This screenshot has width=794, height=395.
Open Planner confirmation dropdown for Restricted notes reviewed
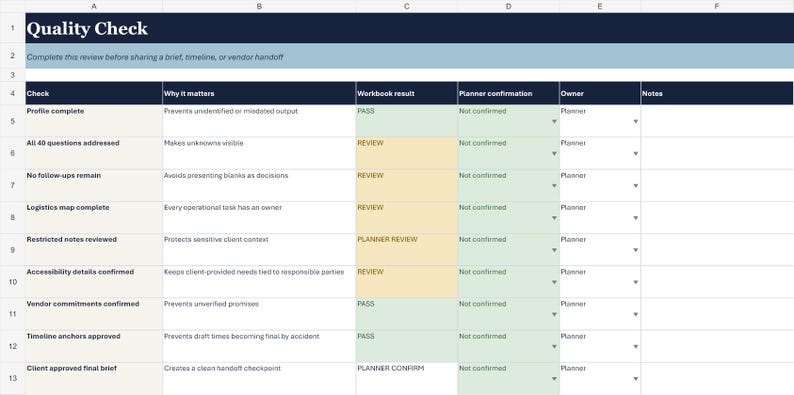554,250
